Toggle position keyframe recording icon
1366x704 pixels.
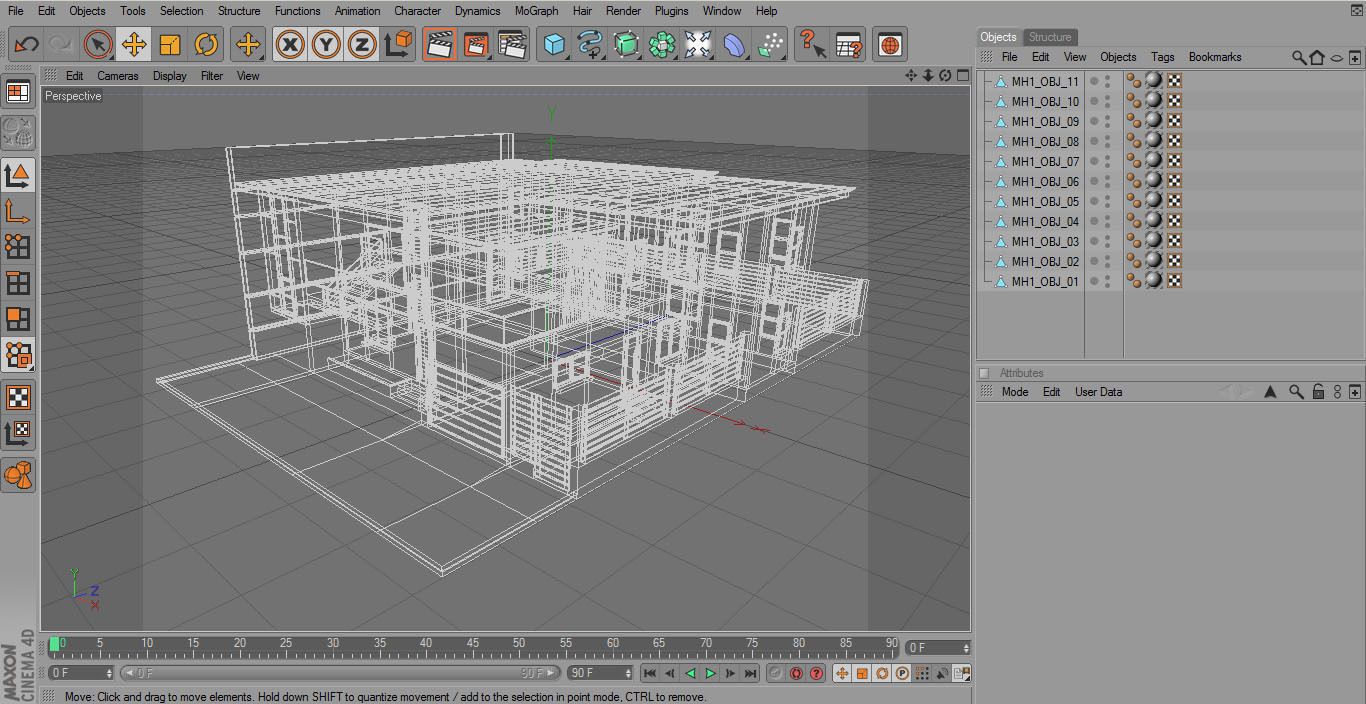click(x=842, y=673)
